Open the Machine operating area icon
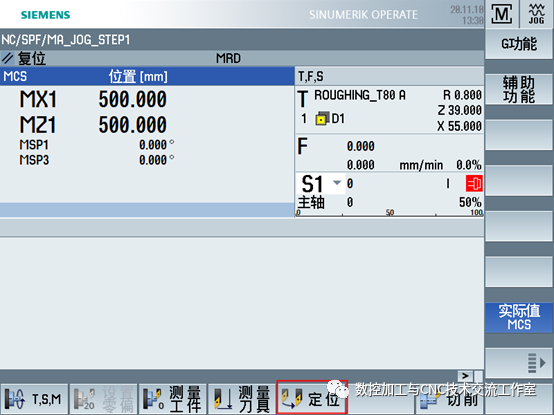554x415 pixels. pyautogui.click(x=502, y=14)
